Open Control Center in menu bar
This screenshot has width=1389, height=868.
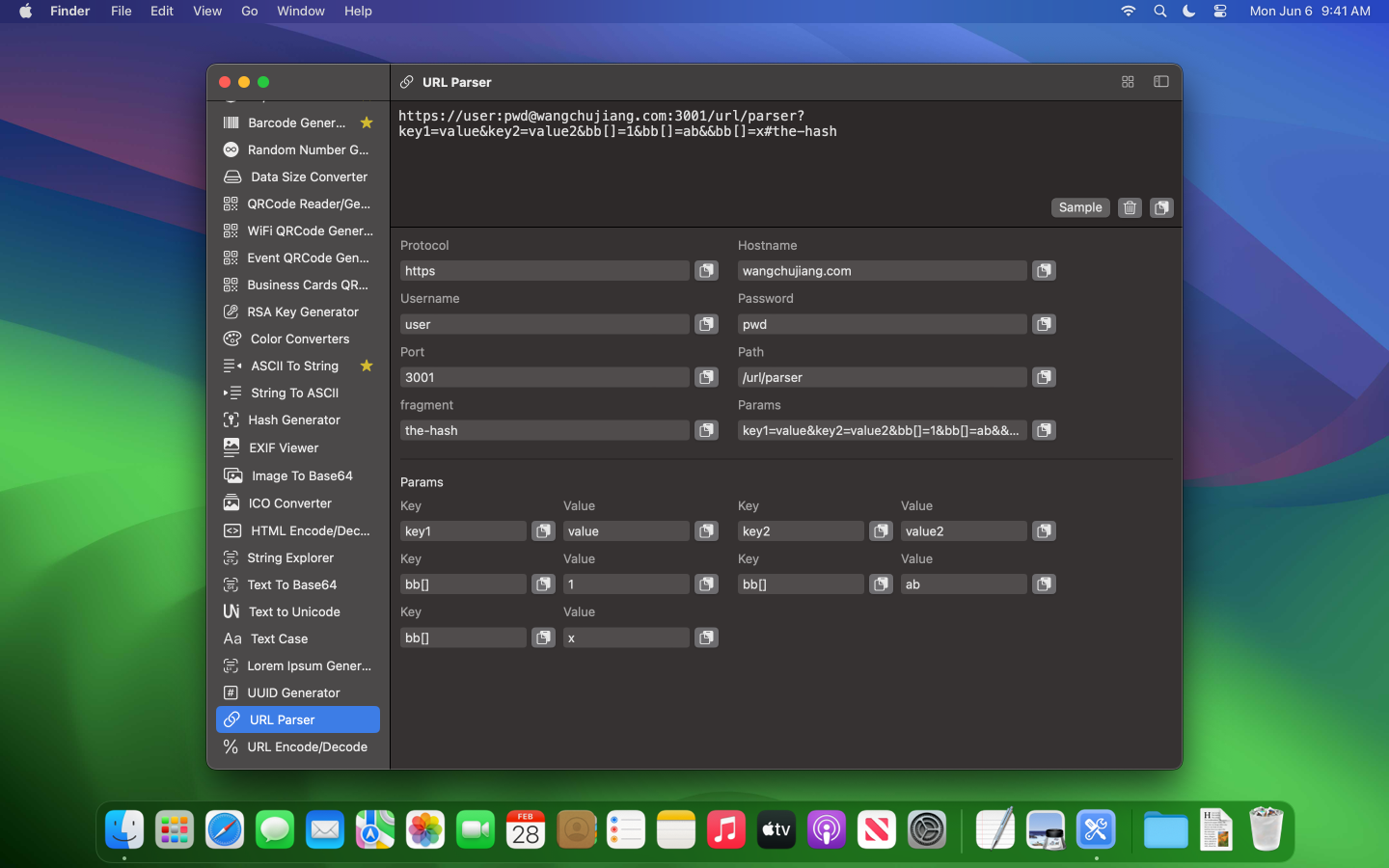point(1220,11)
